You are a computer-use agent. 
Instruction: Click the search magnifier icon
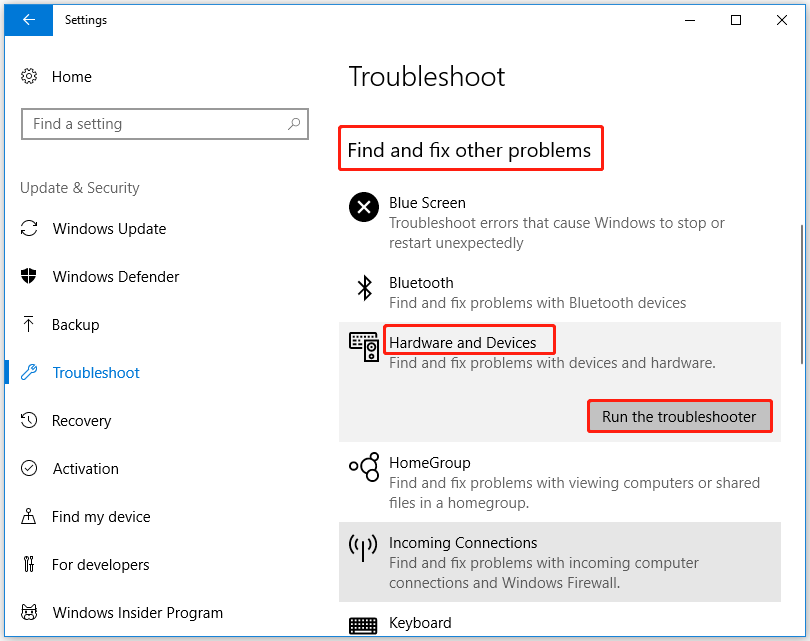(x=294, y=124)
